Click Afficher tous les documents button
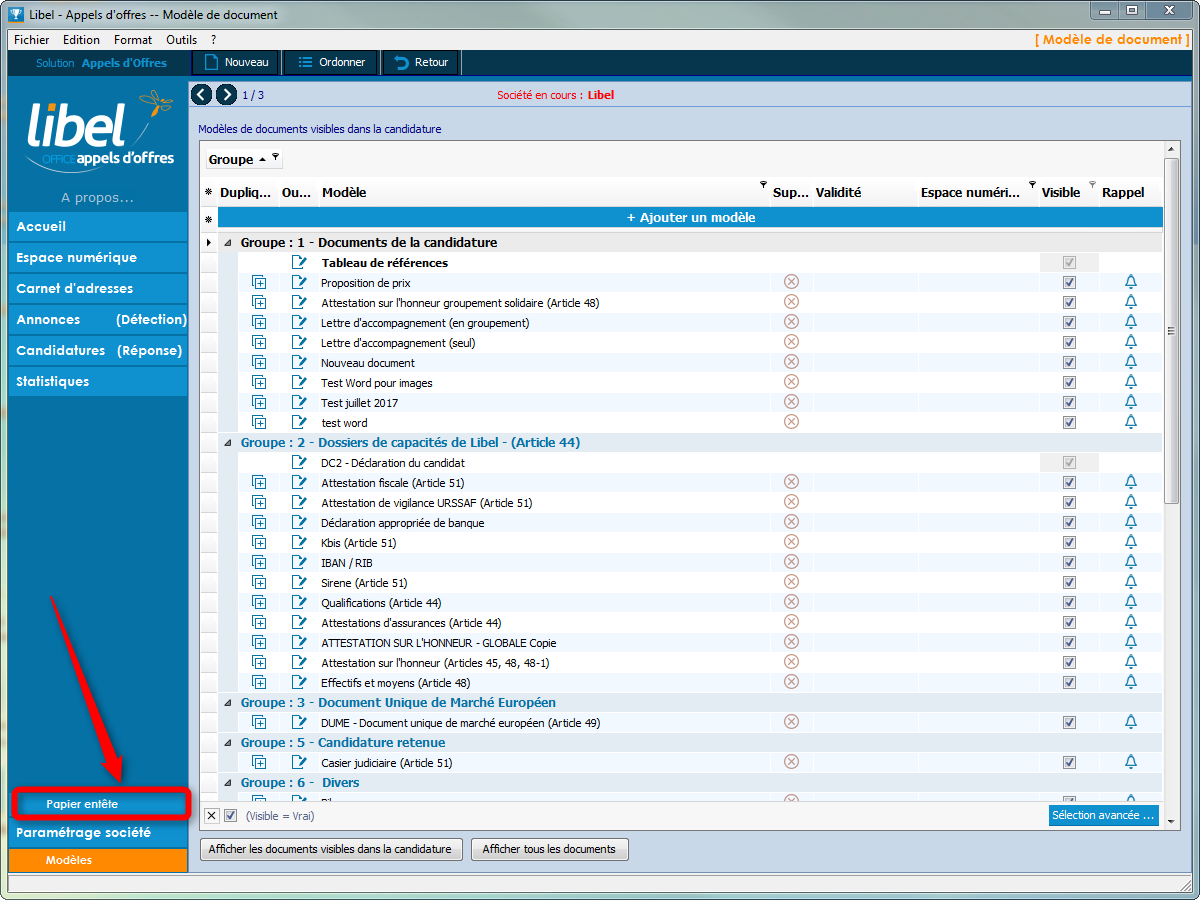This screenshot has height=900, width=1200. point(549,849)
